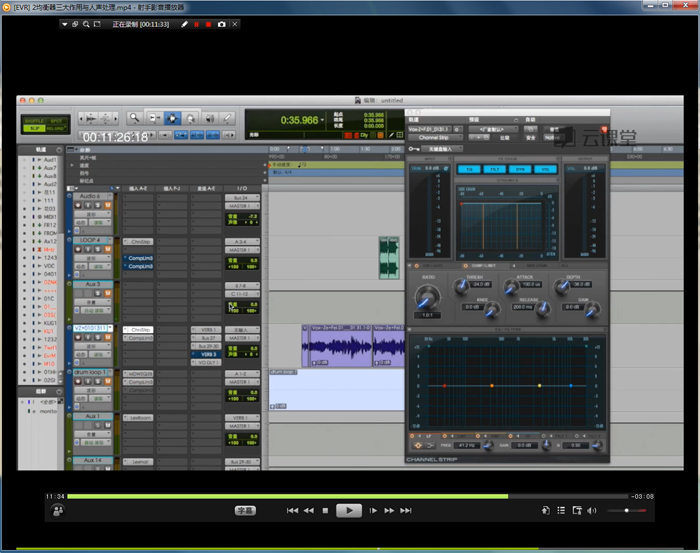Toggle the VOL module in FX chain
700x553 pixels.
(x=546, y=170)
